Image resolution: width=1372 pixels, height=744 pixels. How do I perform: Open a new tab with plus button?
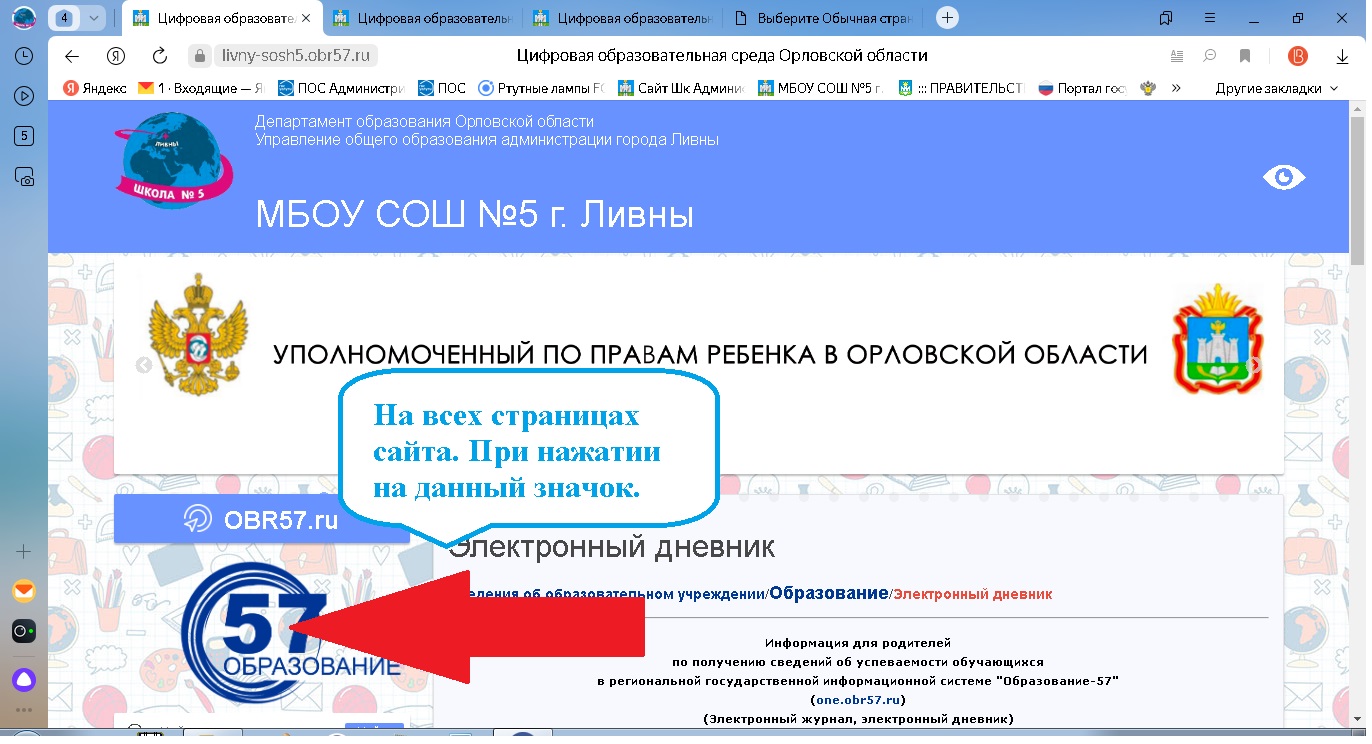[x=947, y=18]
